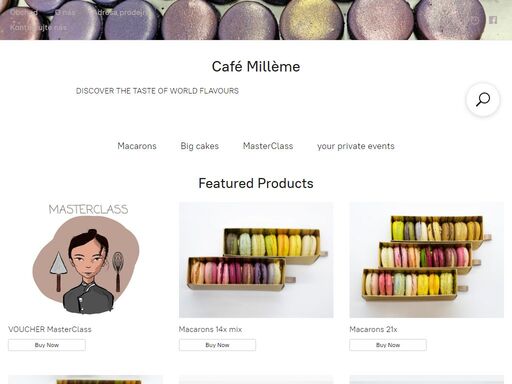The width and height of the screenshot is (512, 384).
Task: Open the Macarons 14x mix photo
Action: point(256,260)
